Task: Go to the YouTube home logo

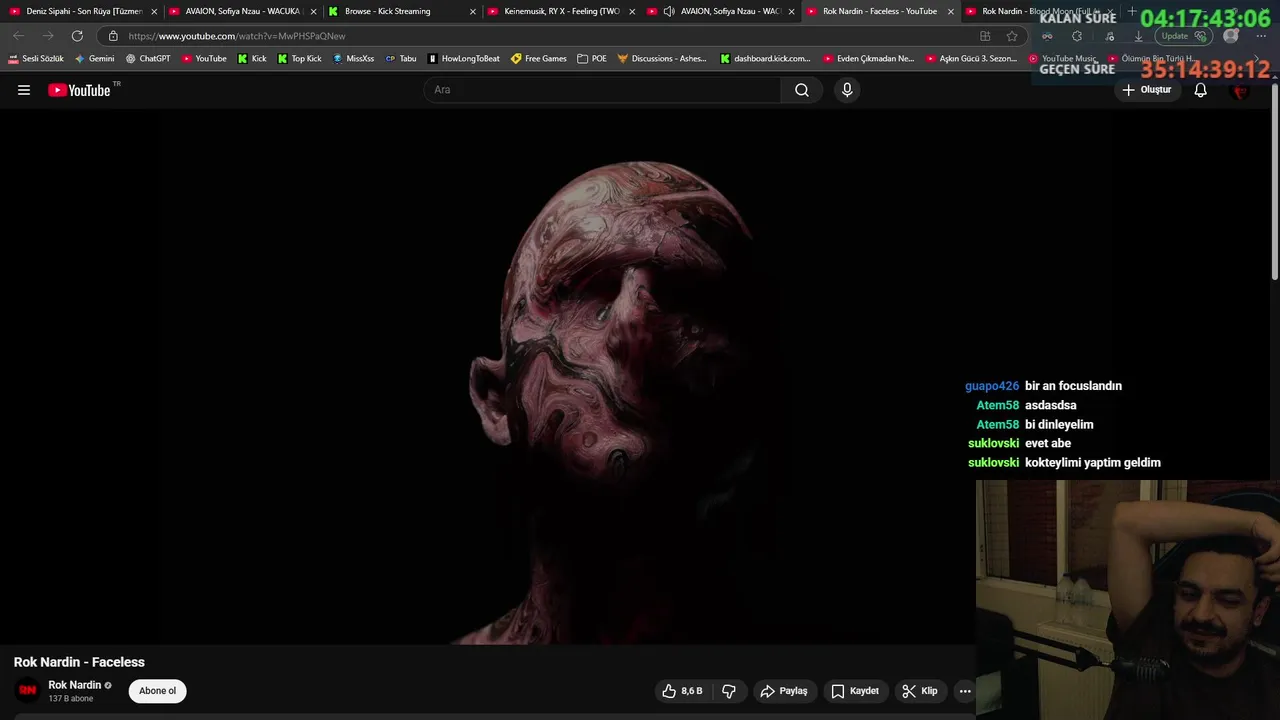Action: point(79,90)
